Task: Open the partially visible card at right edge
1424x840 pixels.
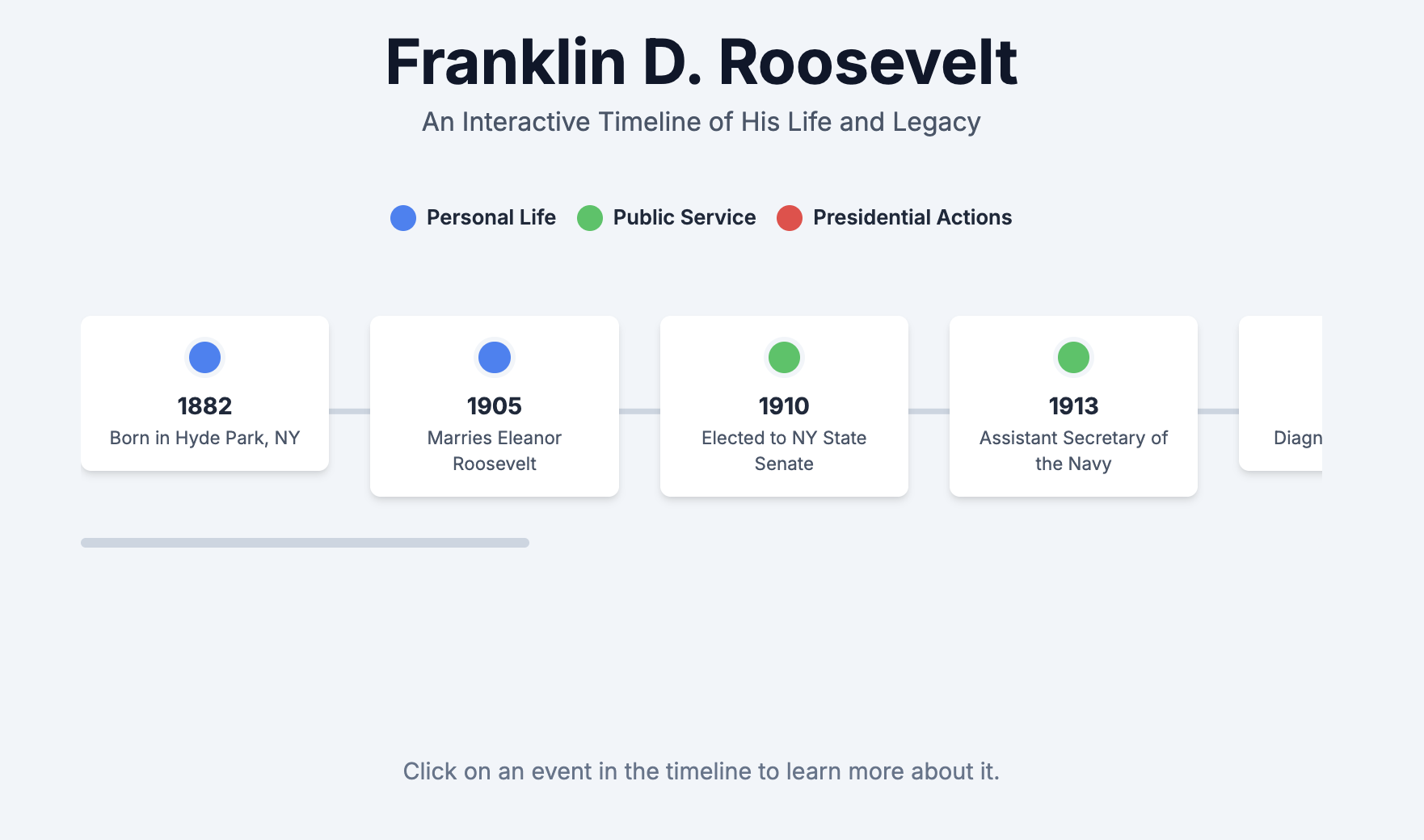Action: [x=1283, y=396]
